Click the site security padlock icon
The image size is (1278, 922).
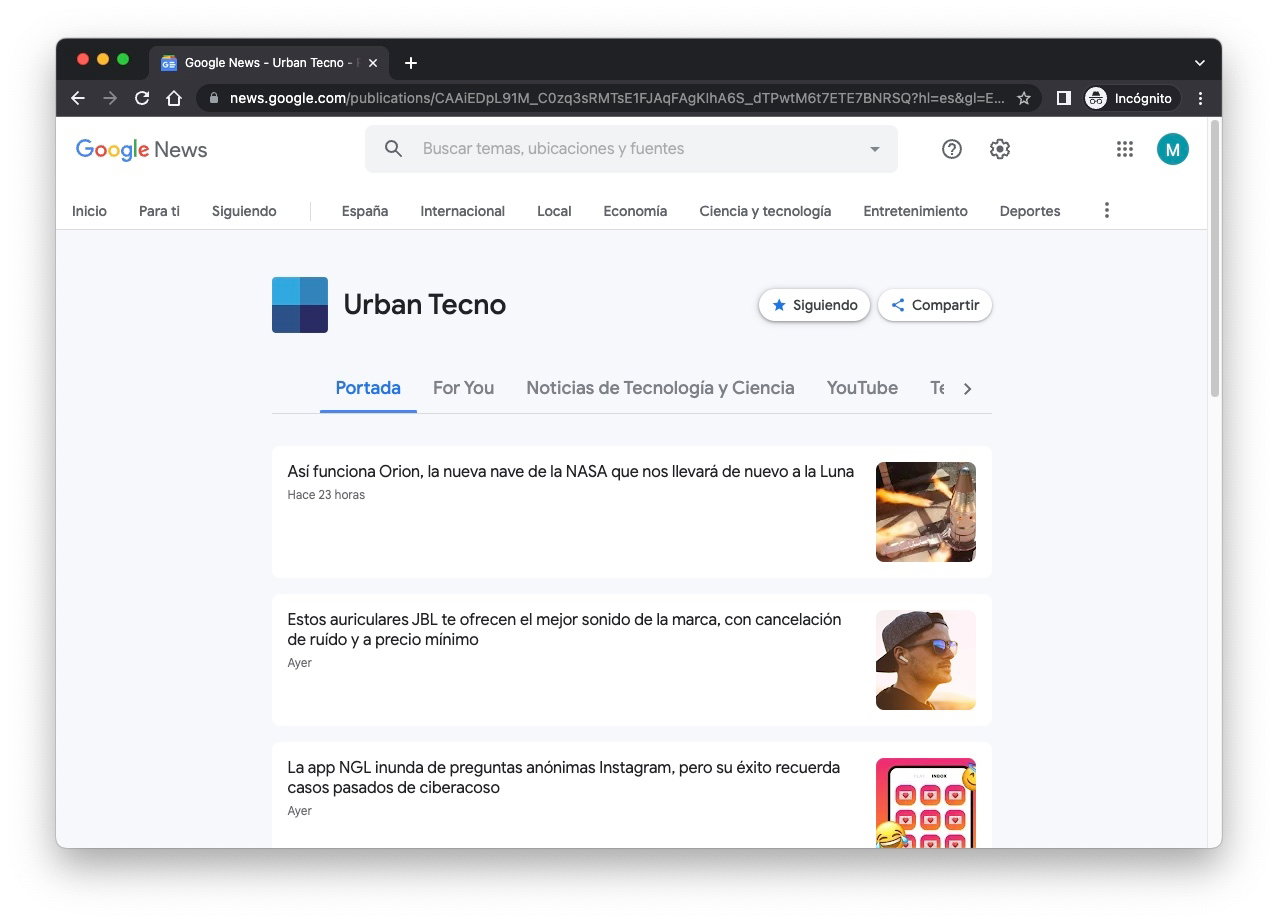[x=212, y=98]
